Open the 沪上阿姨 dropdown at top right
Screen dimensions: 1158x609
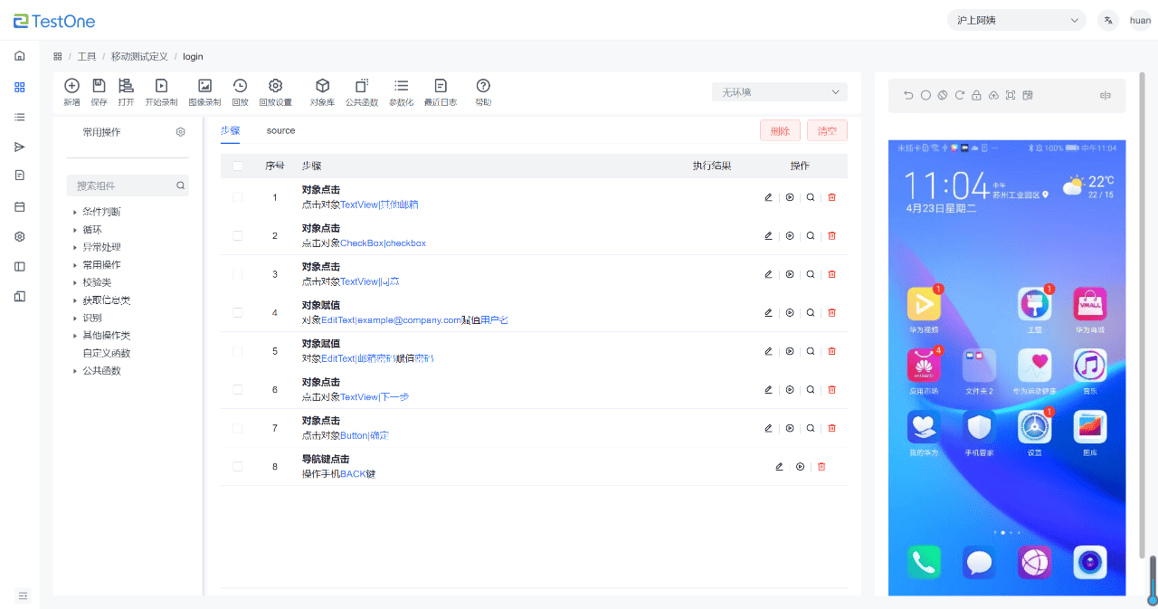1016,20
